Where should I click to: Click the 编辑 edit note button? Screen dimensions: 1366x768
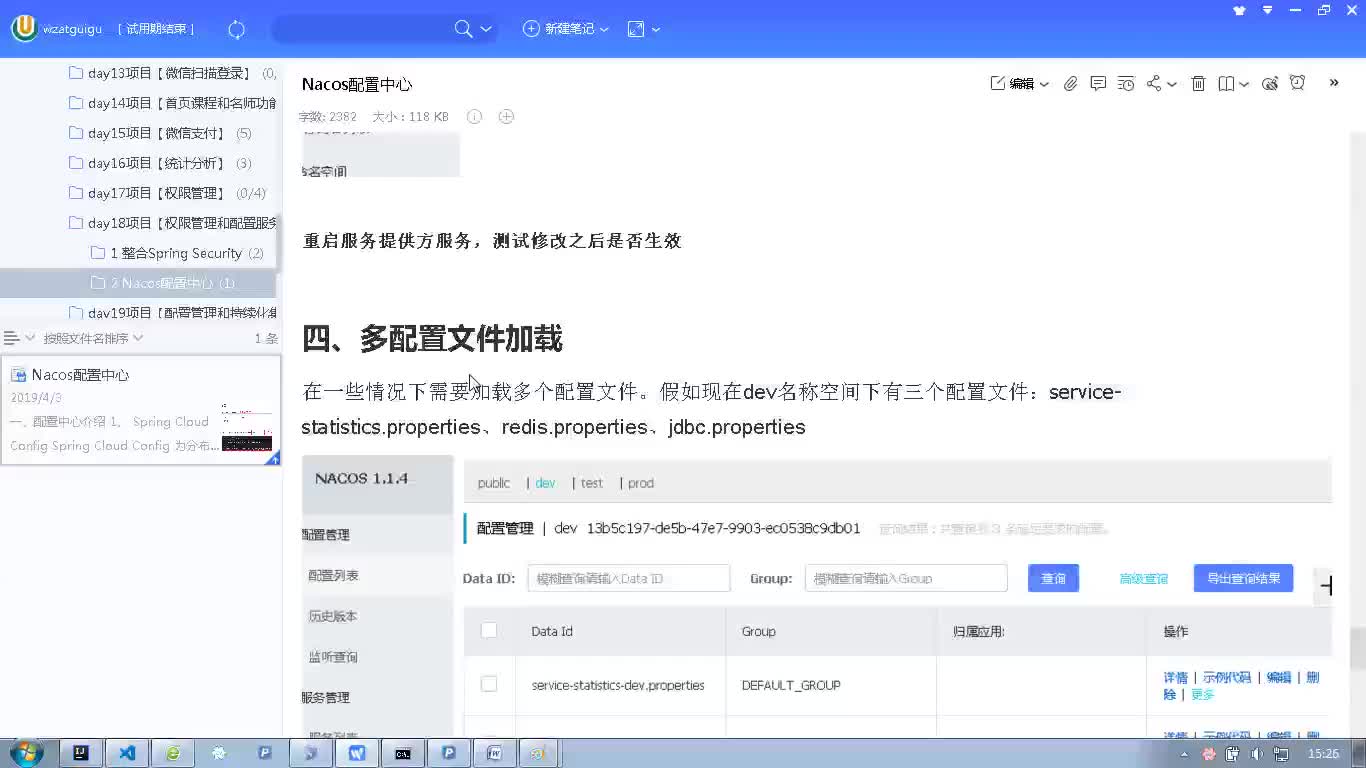coord(1012,84)
